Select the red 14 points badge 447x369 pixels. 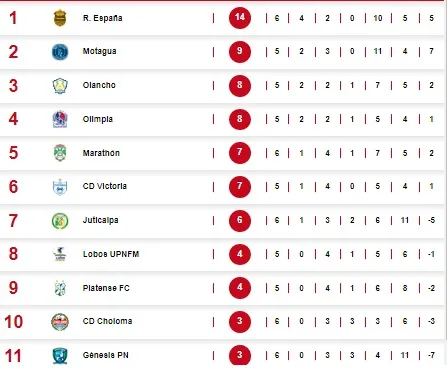(x=240, y=17)
